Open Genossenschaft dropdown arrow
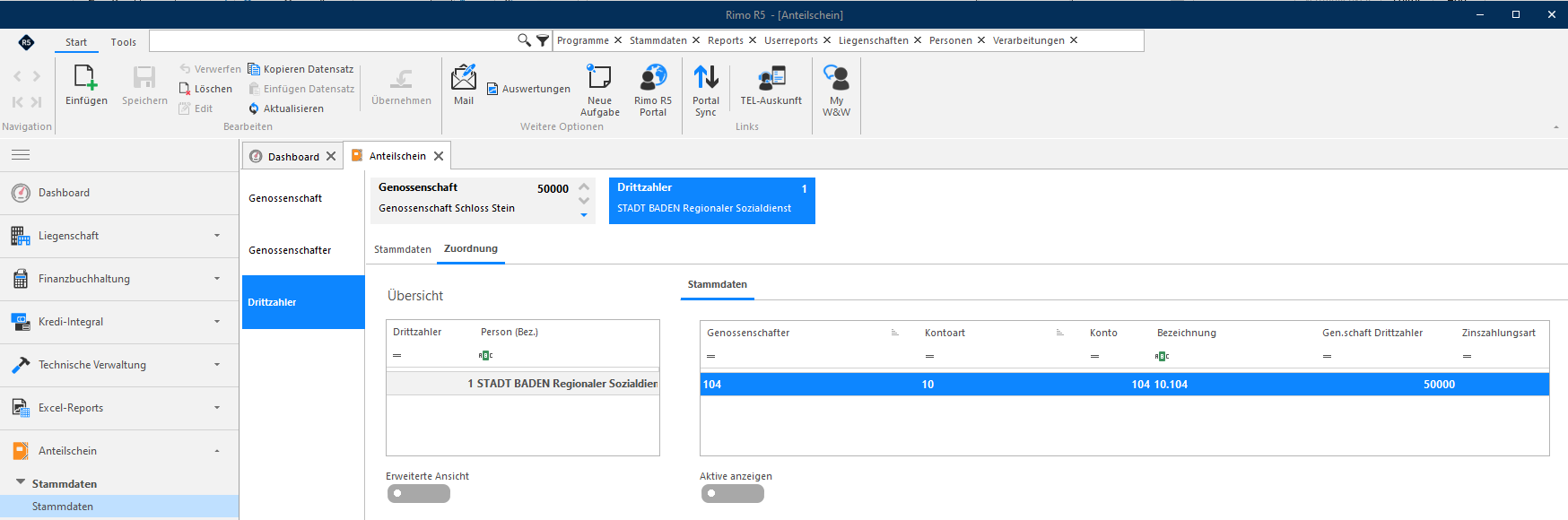This screenshot has height=520, width=1568. [x=584, y=215]
